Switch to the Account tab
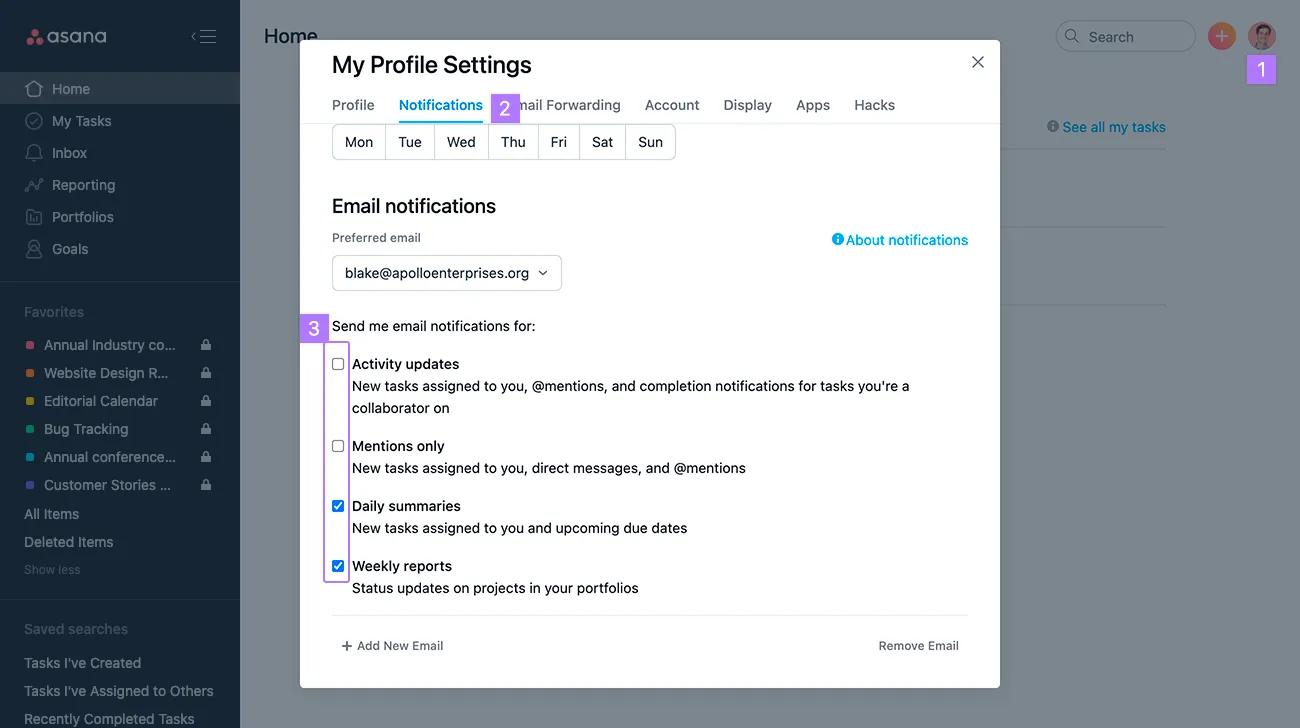 click(672, 105)
